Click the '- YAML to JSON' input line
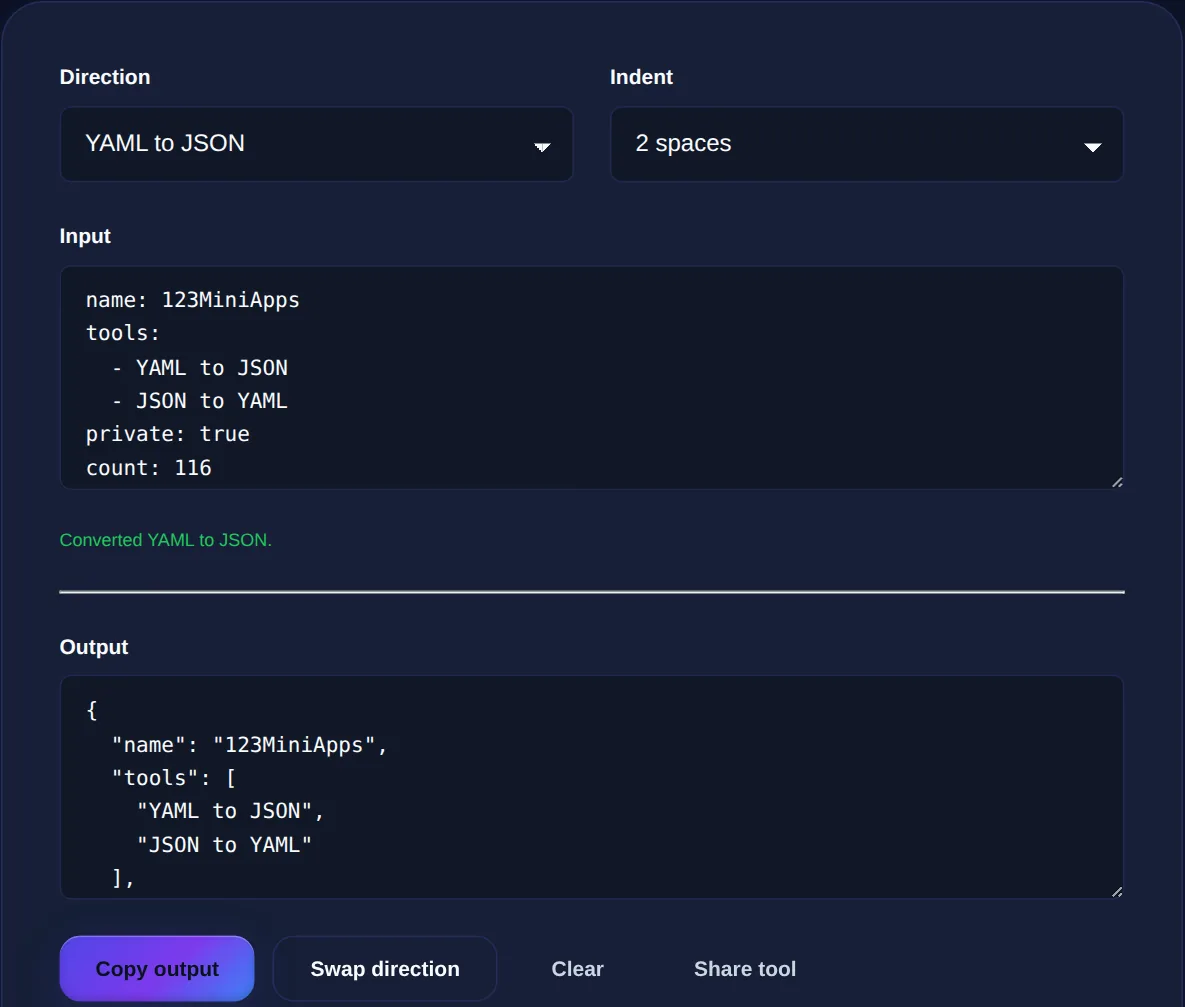Image resolution: width=1185 pixels, height=1007 pixels. click(x=200, y=367)
